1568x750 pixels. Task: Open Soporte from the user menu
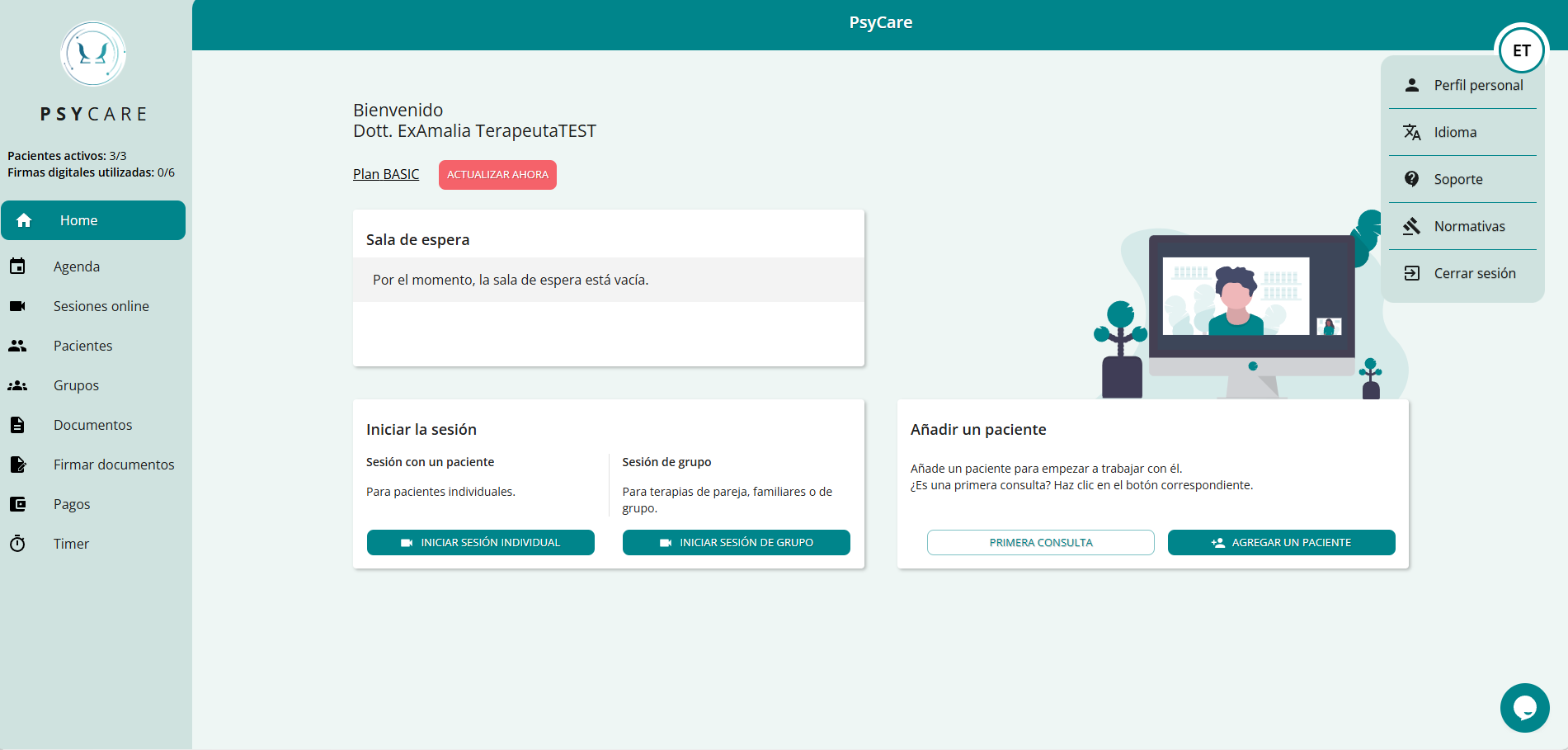click(x=1462, y=179)
